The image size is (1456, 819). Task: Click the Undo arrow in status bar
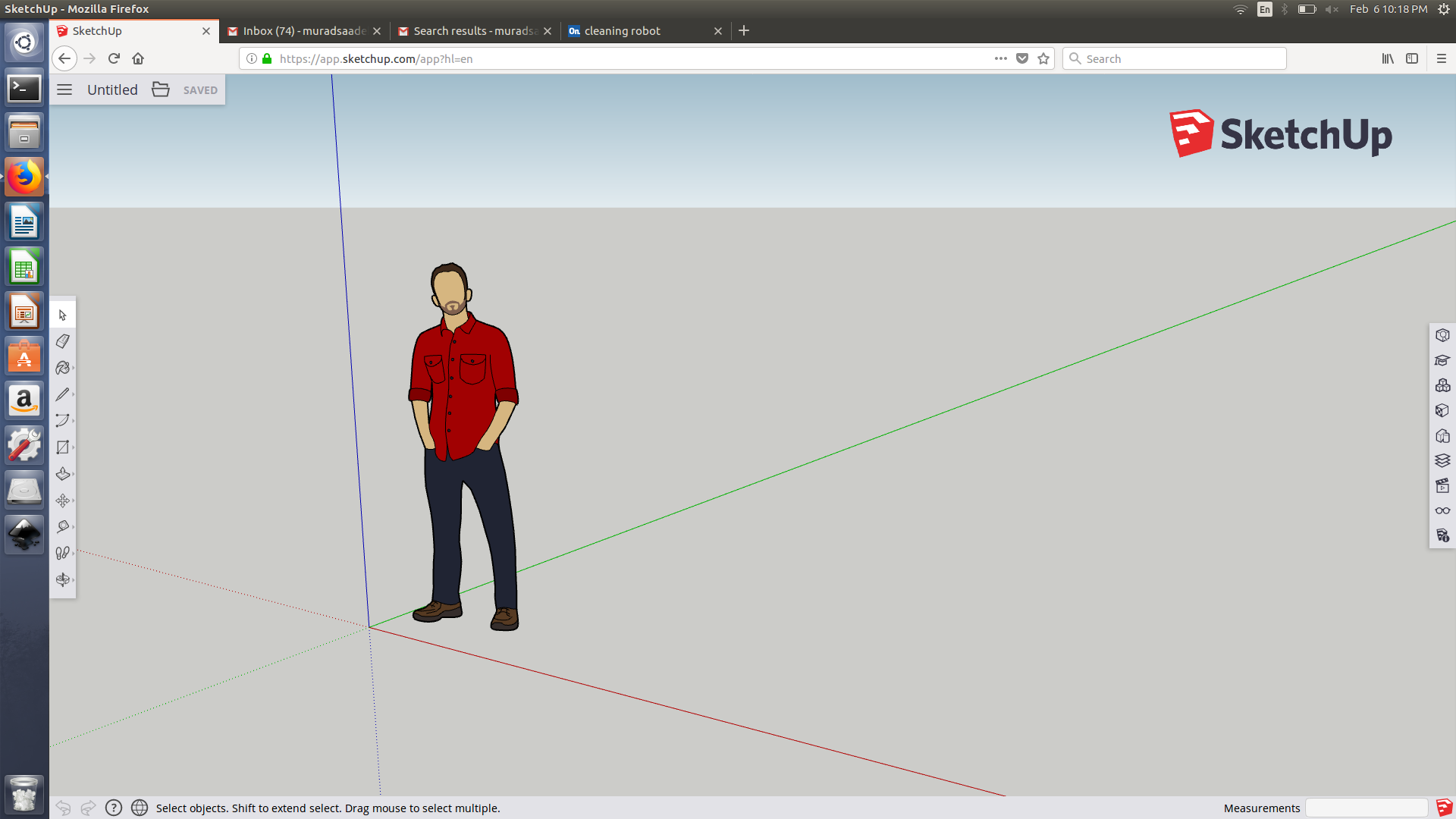[63, 808]
